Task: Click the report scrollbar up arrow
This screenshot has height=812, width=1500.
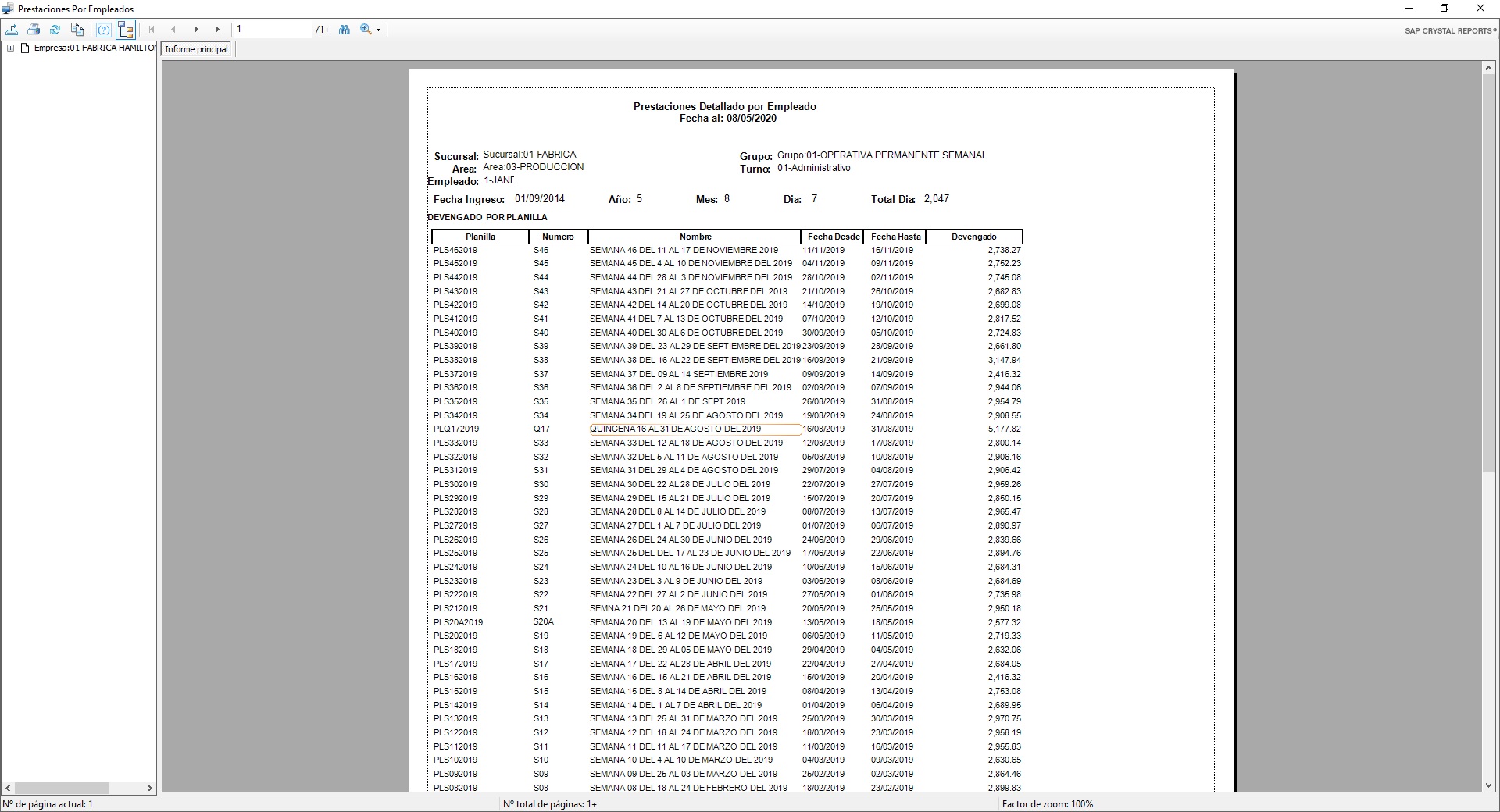Action: (x=1489, y=69)
